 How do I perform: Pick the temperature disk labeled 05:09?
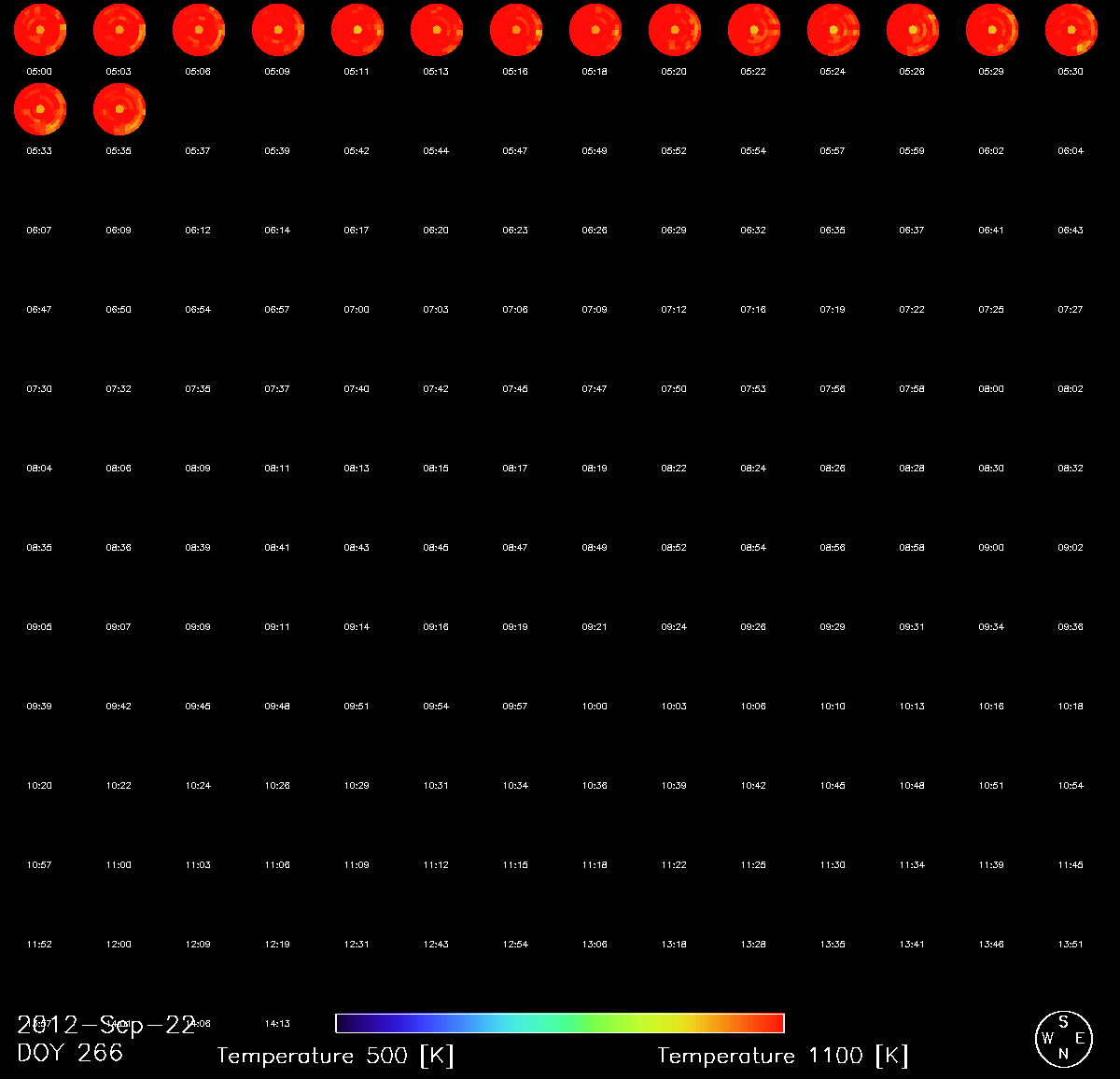(278, 30)
